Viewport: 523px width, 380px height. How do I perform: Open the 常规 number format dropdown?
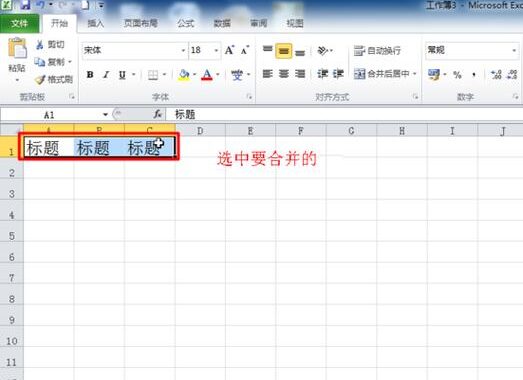click(x=514, y=51)
